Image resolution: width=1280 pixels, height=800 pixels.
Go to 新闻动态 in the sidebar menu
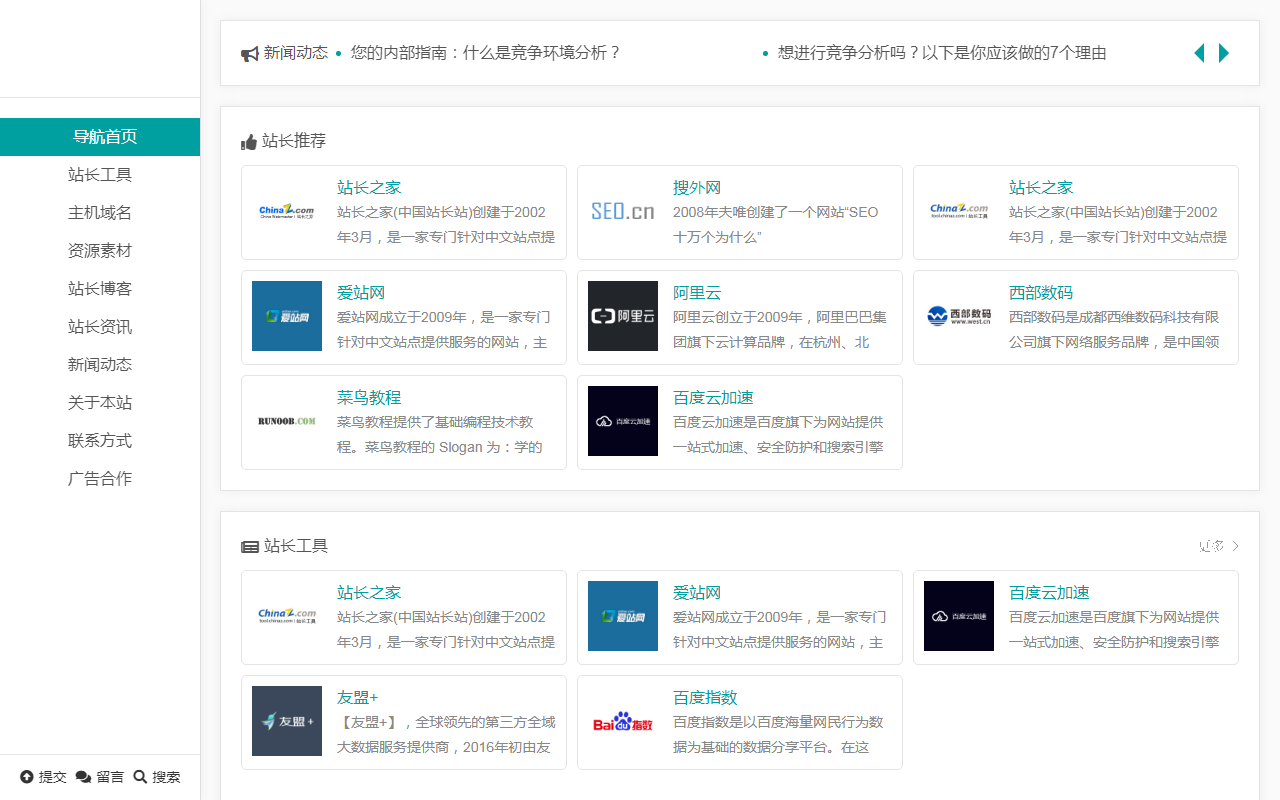point(100,365)
